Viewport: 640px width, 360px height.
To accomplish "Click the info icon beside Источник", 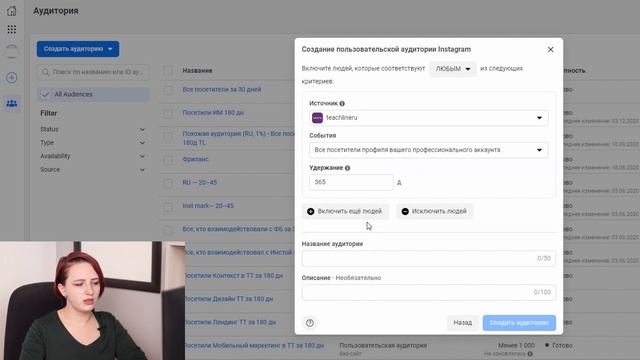I will [342, 104].
